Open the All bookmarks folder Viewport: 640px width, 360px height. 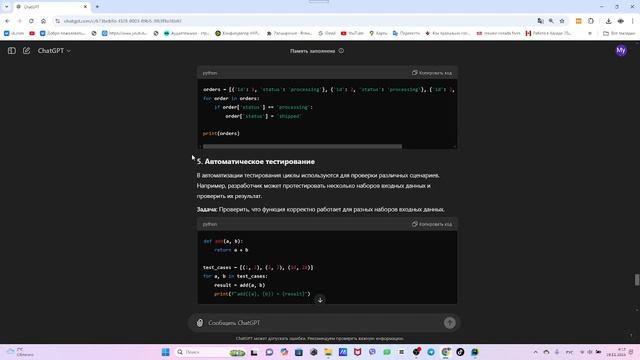point(619,33)
